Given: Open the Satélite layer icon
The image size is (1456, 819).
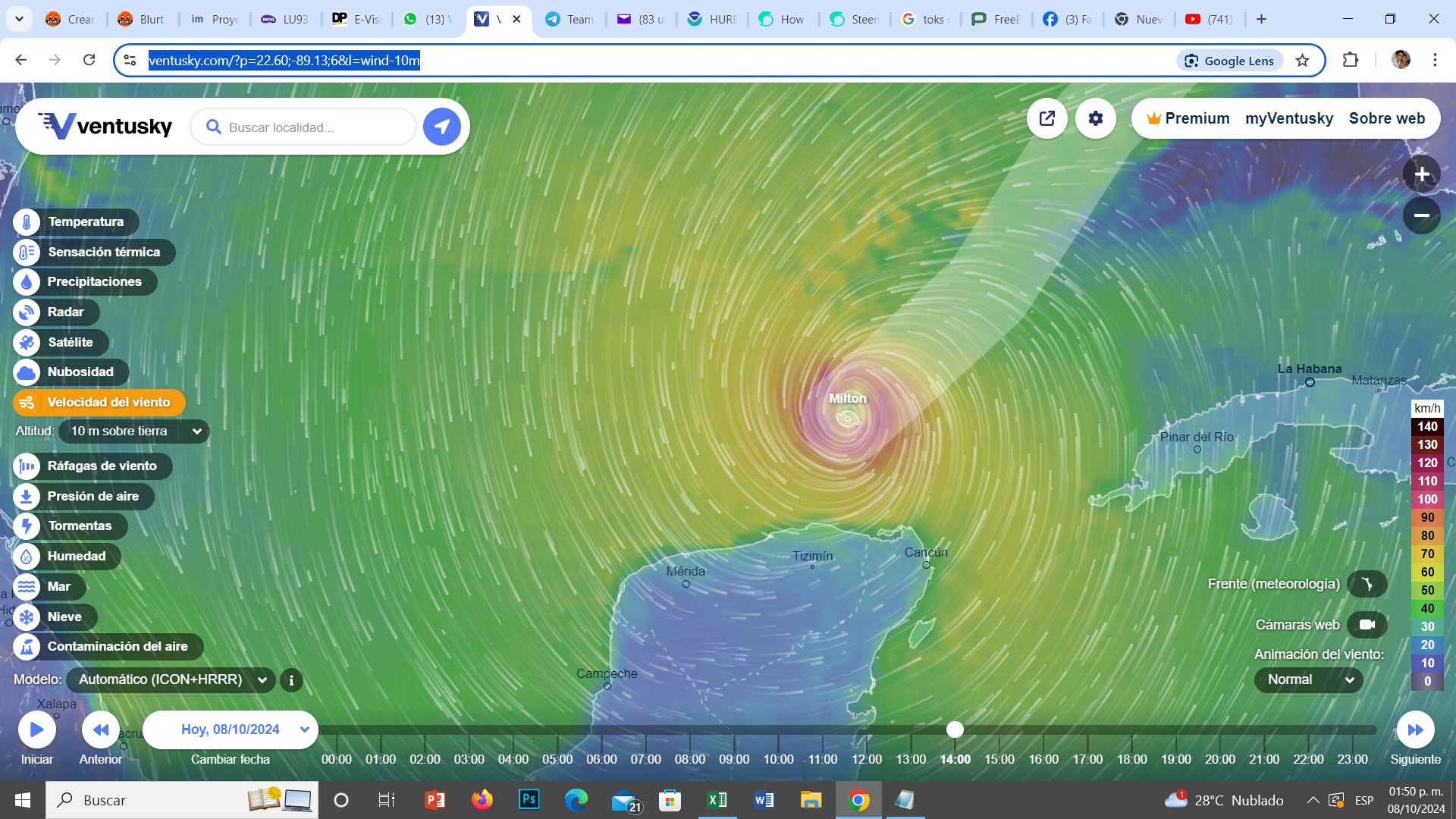Looking at the screenshot, I should click(x=27, y=343).
